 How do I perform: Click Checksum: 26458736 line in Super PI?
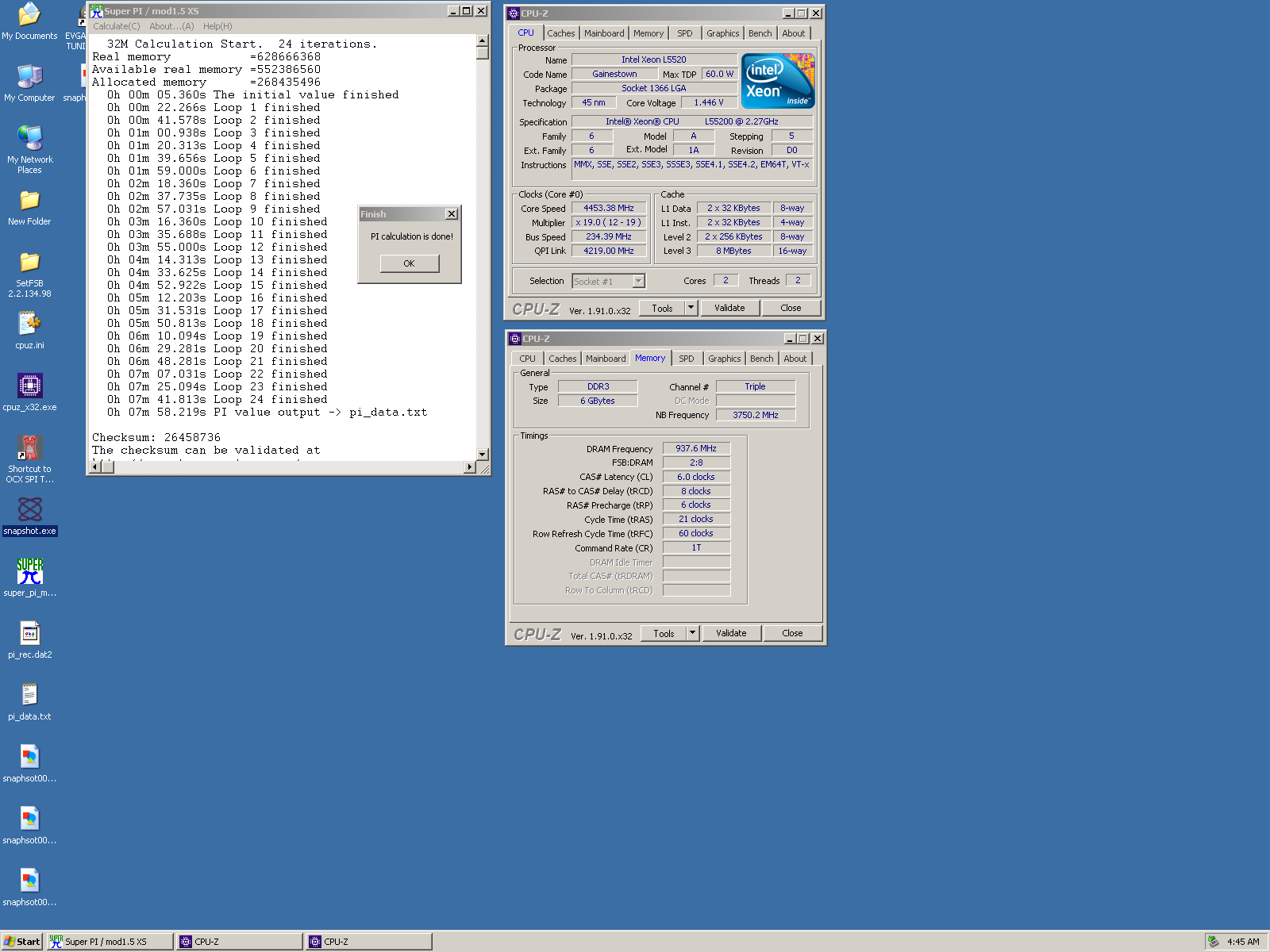[x=156, y=437]
